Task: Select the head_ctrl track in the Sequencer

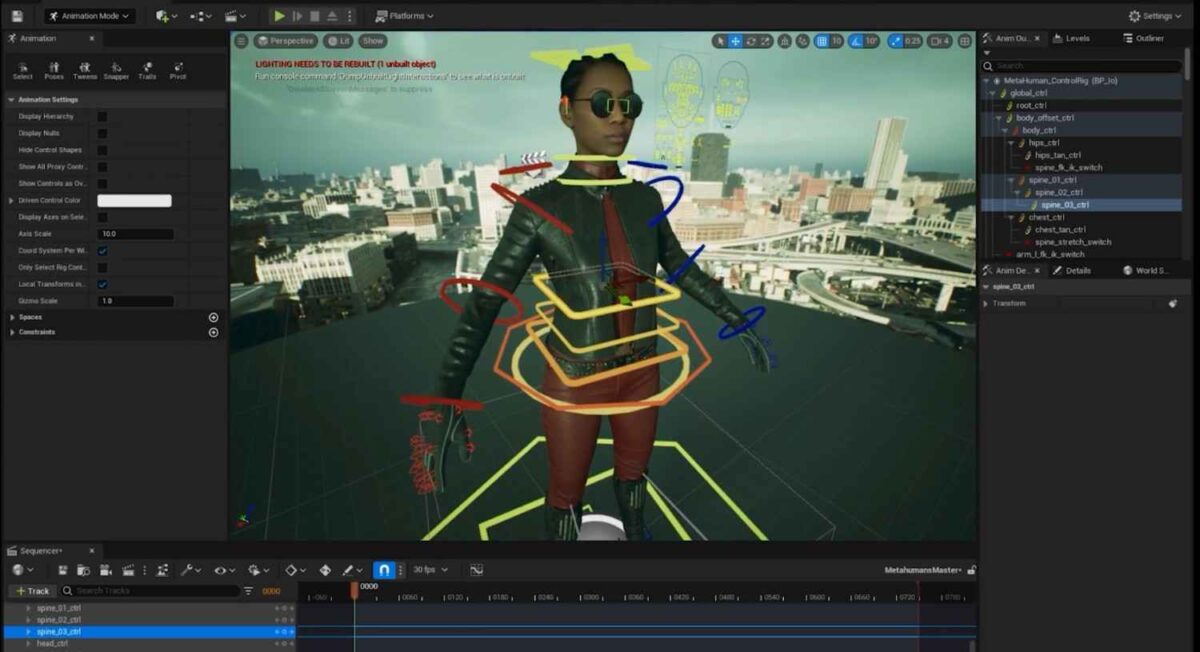Action: (x=52, y=643)
